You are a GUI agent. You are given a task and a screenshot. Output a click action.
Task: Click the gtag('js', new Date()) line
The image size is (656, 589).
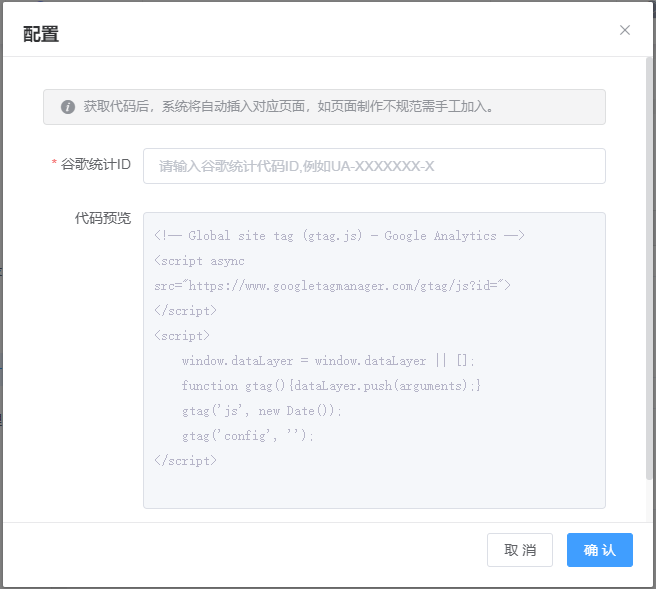tap(261, 411)
